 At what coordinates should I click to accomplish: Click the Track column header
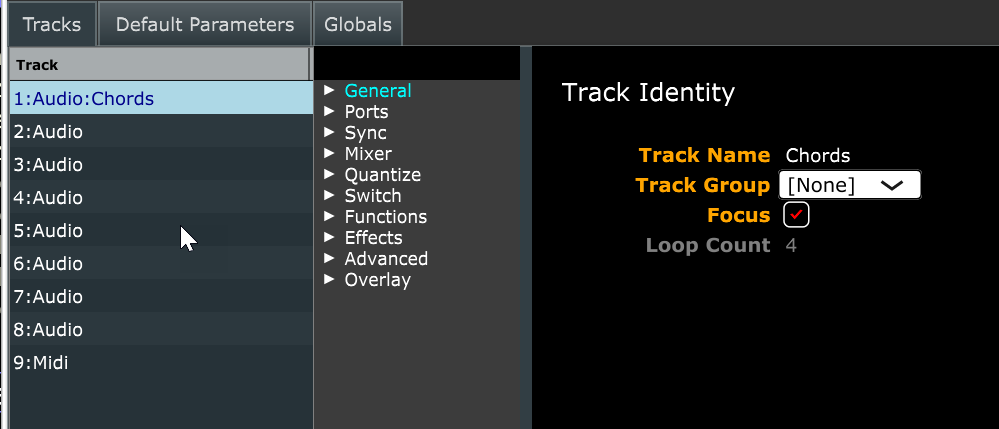[160, 65]
